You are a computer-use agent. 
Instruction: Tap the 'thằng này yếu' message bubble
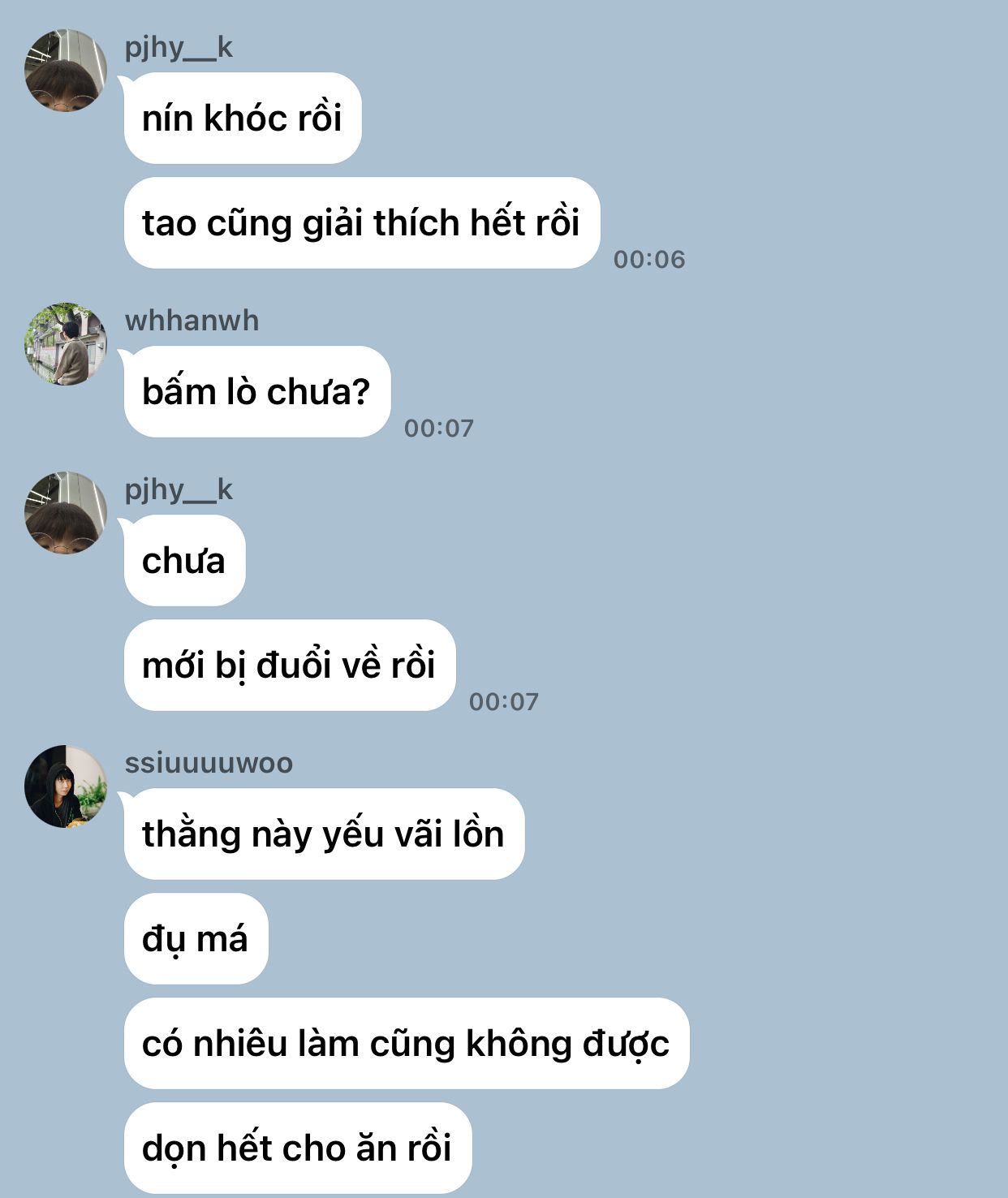(324, 834)
